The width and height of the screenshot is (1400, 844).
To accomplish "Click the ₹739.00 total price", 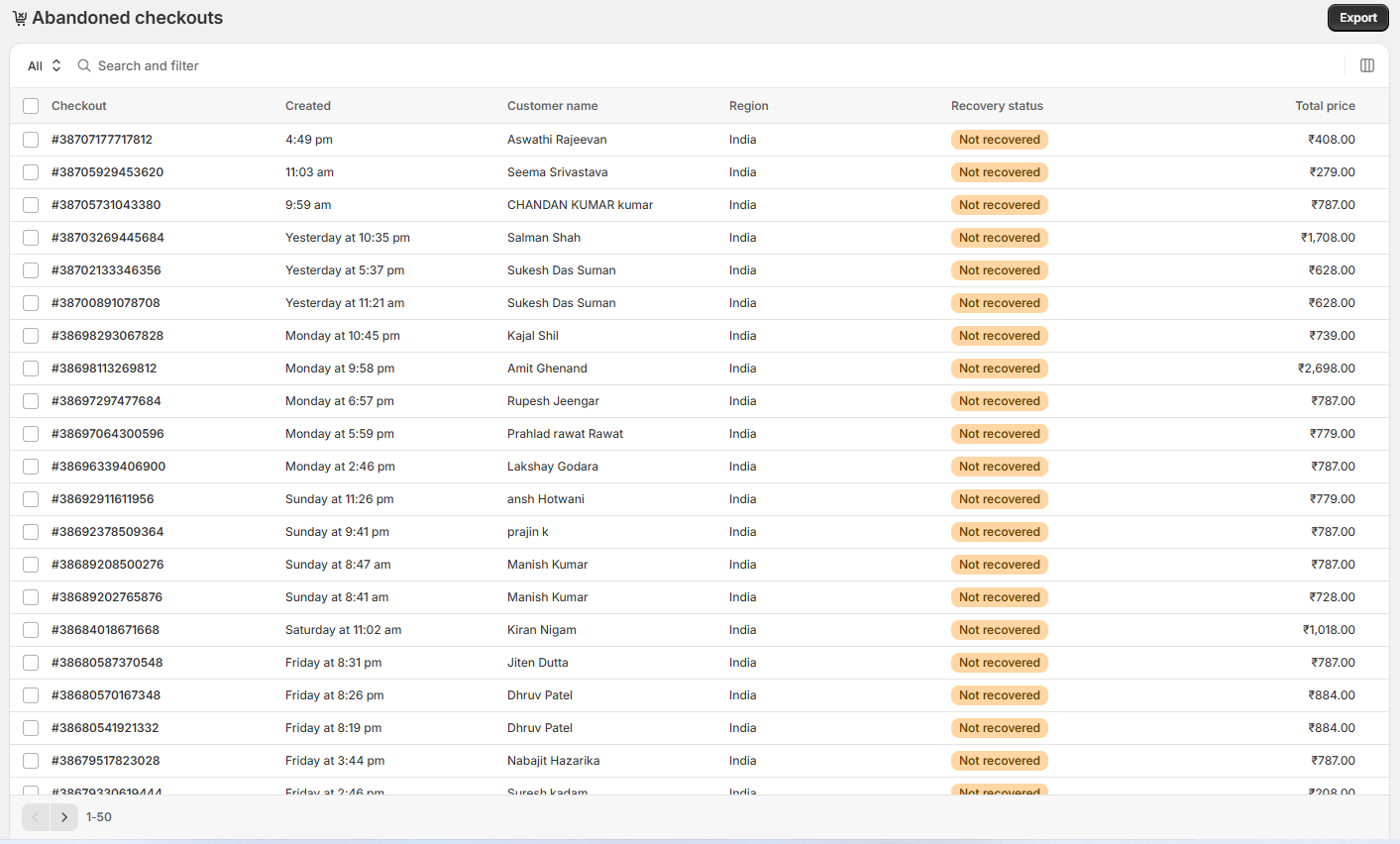I will [1333, 336].
